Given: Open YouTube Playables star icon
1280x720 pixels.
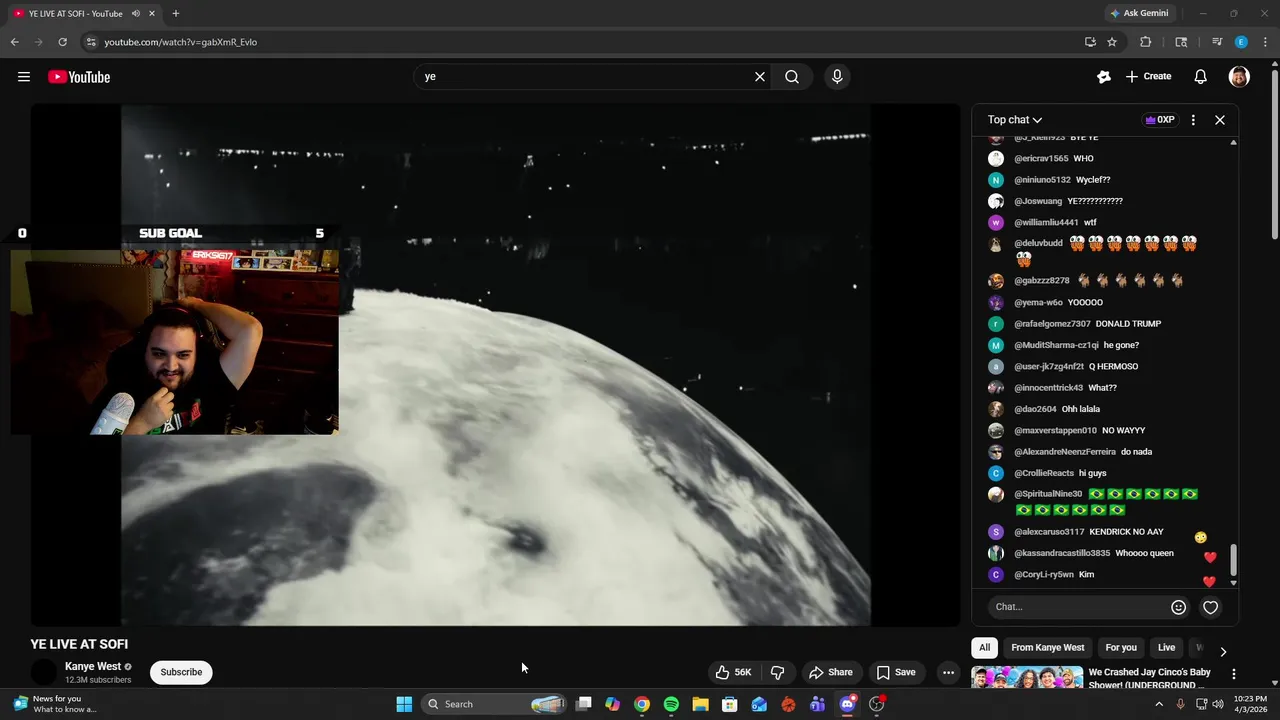Looking at the screenshot, I should pyautogui.click(x=1104, y=77).
